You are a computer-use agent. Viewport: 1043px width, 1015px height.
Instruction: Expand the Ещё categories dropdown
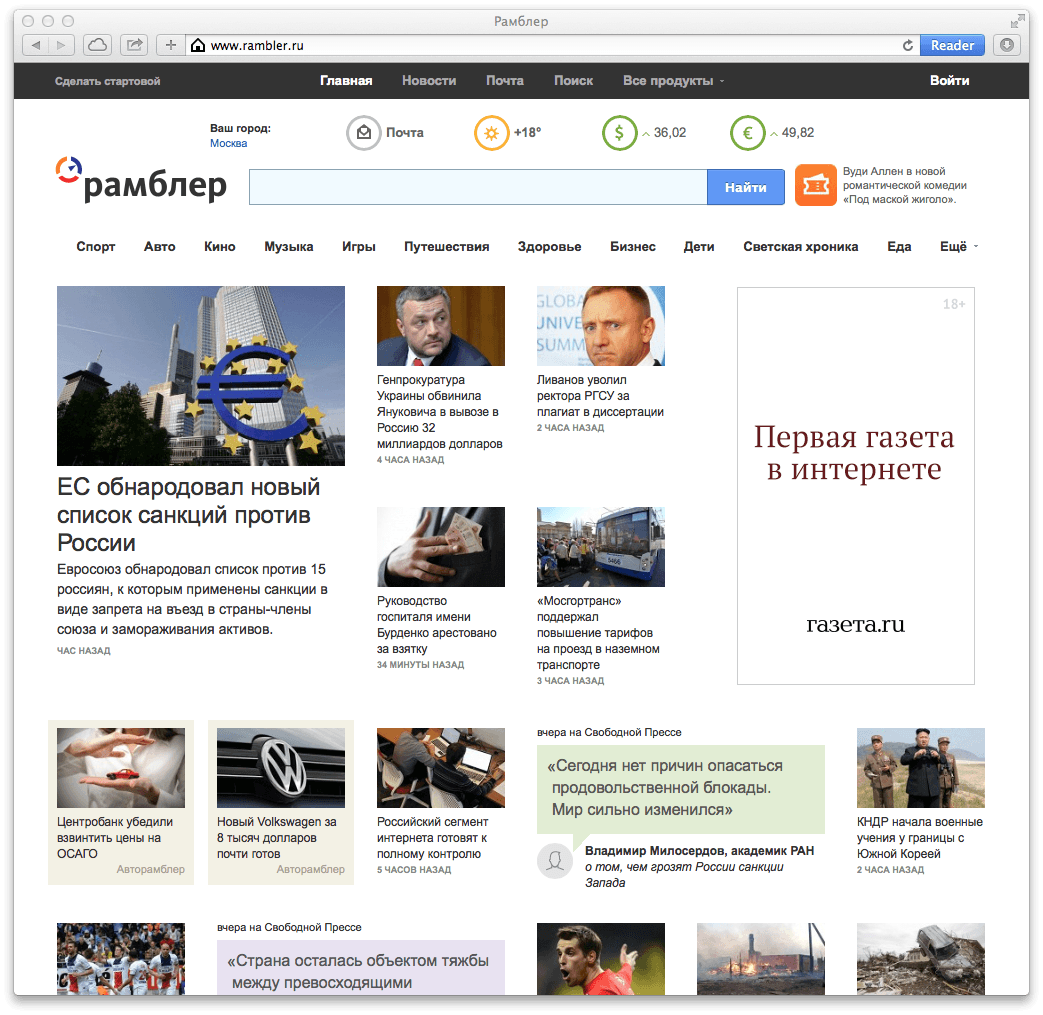(x=959, y=247)
